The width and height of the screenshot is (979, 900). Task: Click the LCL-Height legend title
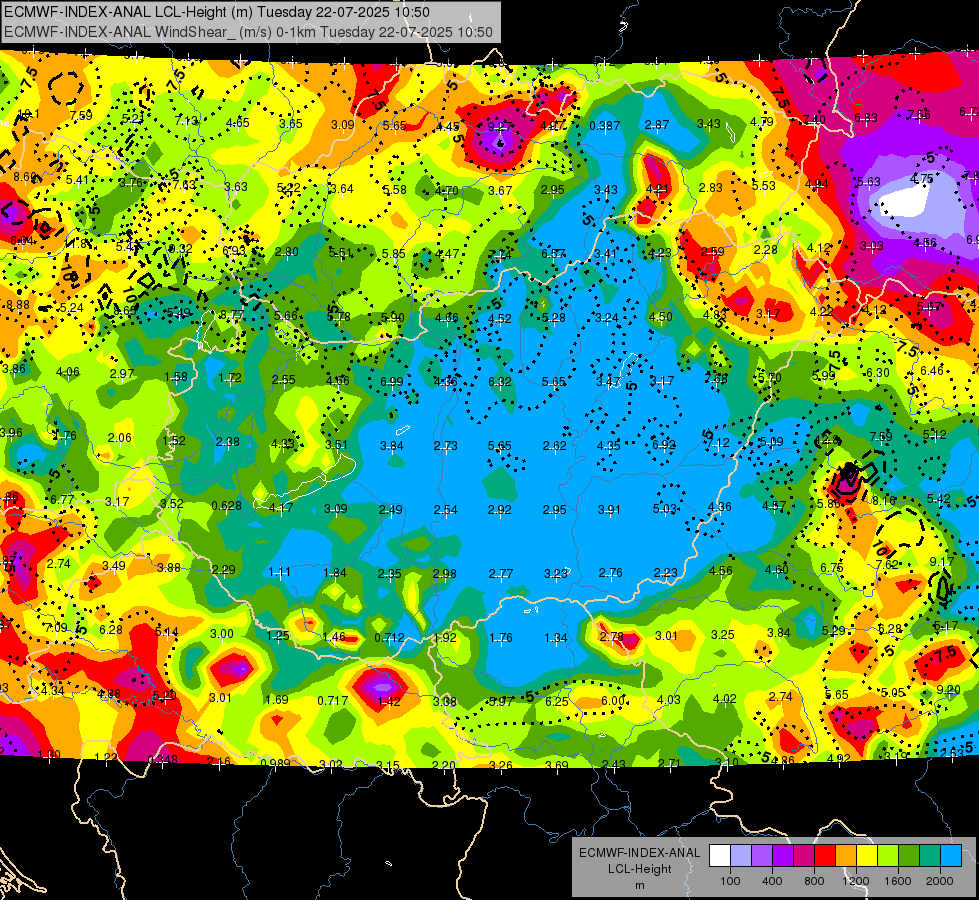point(640,869)
